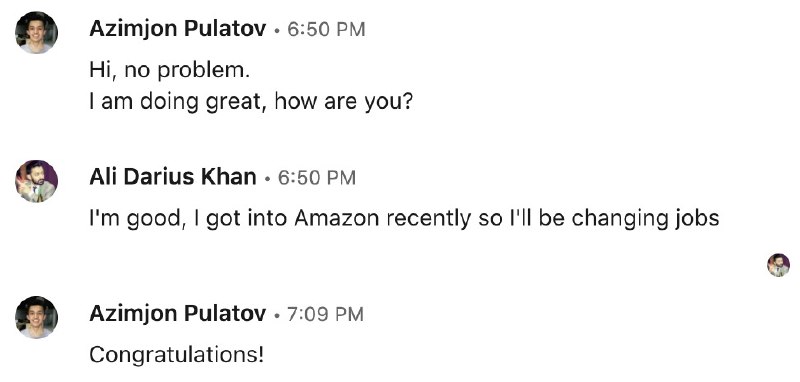Click the dot separator after Ali Darius Khan
Viewport: 800px width, 382px height.
coord(267,179)
